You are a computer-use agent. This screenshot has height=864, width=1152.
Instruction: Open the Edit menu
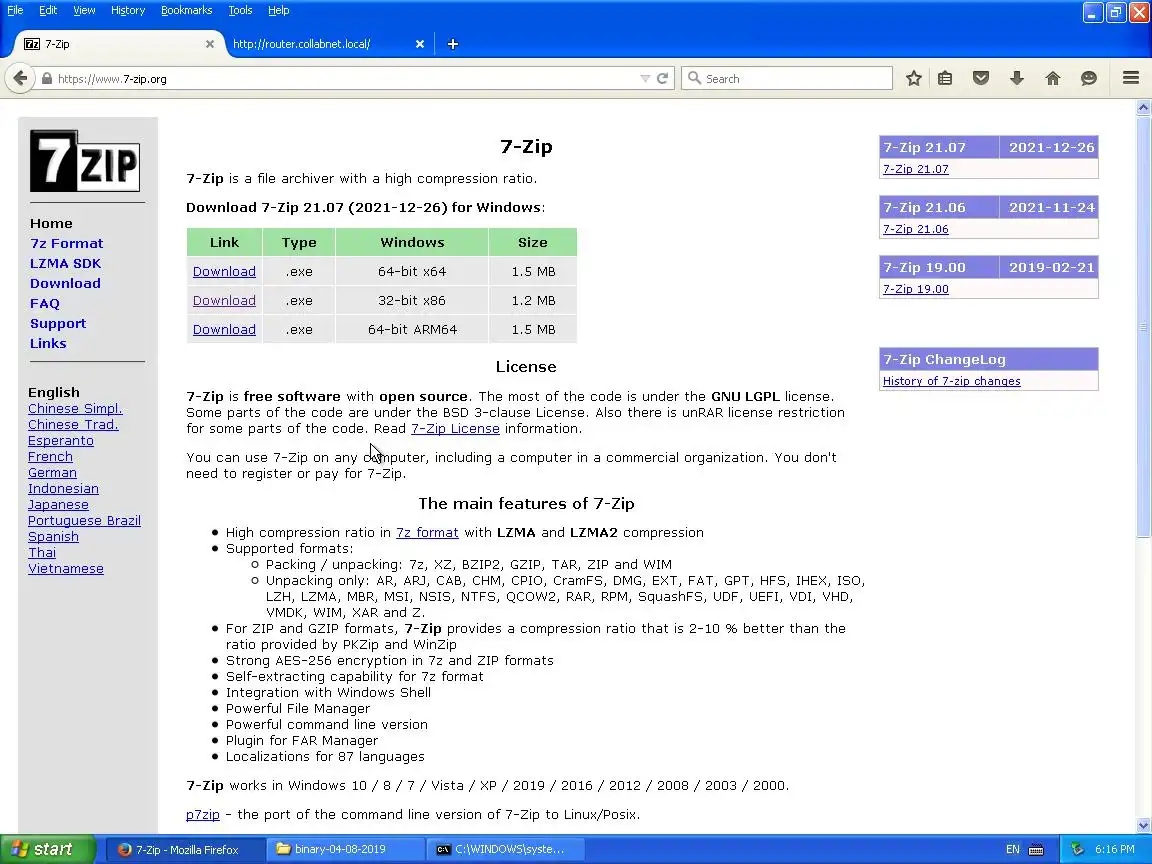coord(48,10)
